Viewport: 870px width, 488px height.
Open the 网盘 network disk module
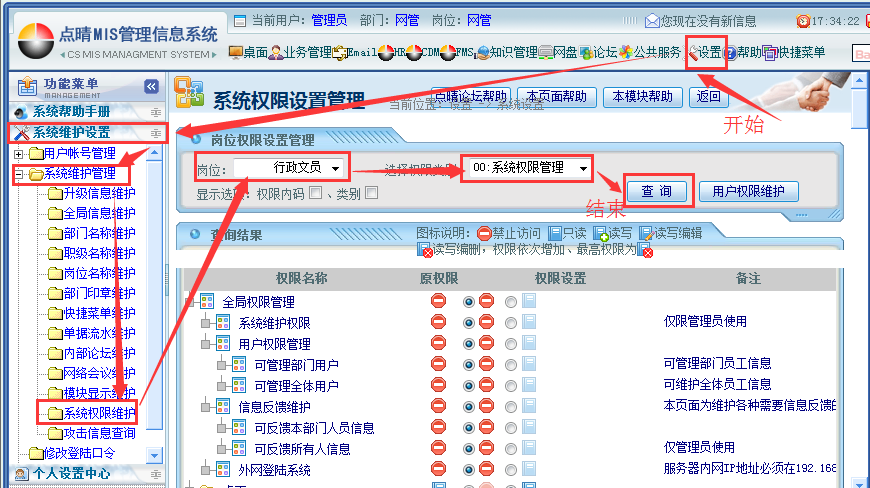click(x=558, y=52)
